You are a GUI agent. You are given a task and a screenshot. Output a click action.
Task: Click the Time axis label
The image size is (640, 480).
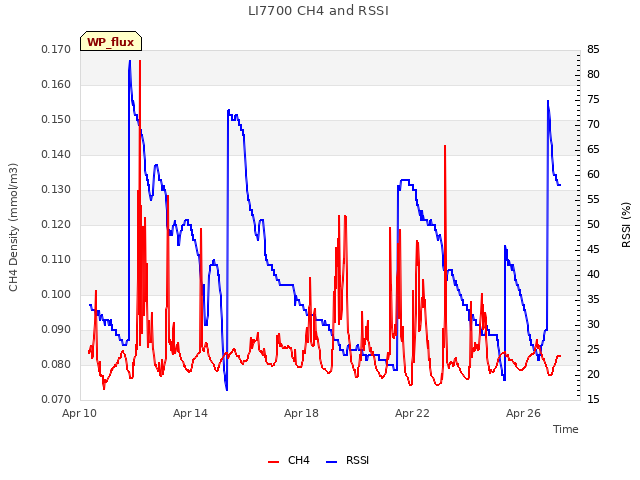(565, 429)
